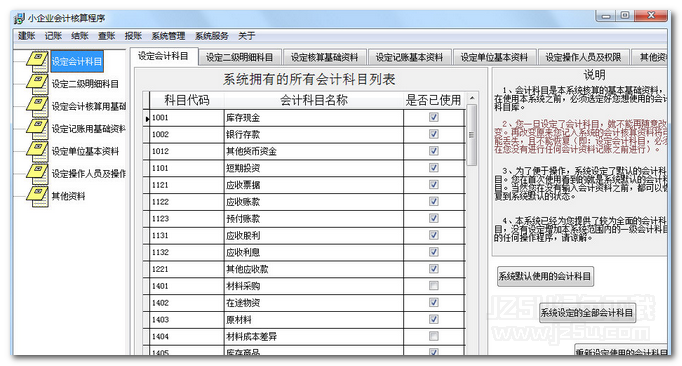
Task: Select 设定会计核算用基础 tree item
Action: [89, 106]
